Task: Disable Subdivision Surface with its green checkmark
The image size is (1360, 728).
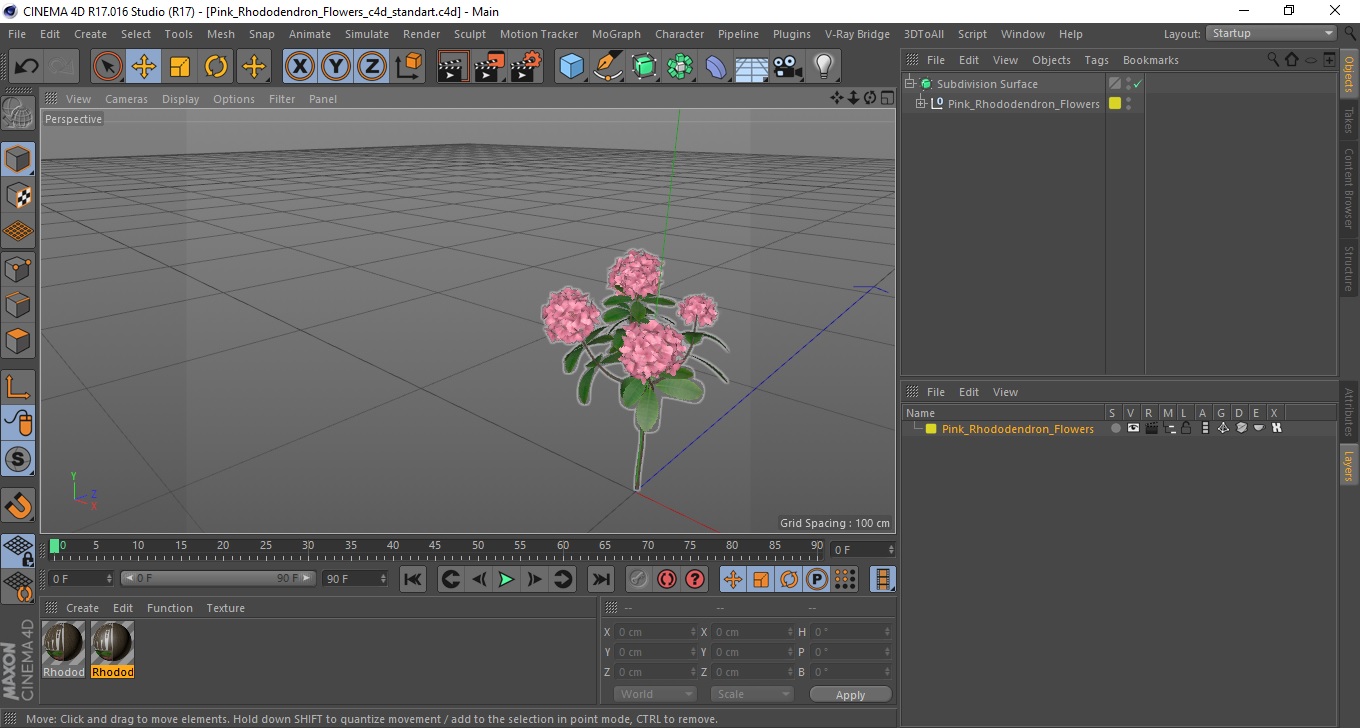Action: 1137,84
